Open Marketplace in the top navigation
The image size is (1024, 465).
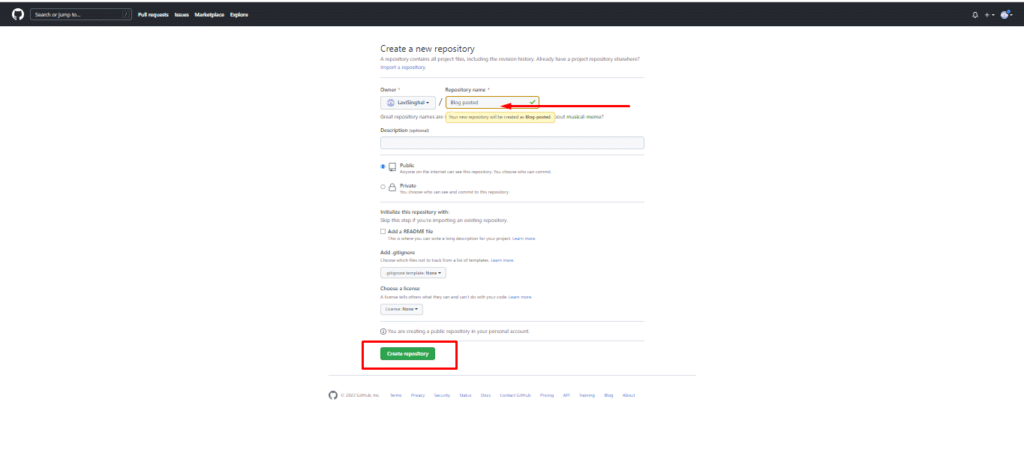(x=210, y=14)
